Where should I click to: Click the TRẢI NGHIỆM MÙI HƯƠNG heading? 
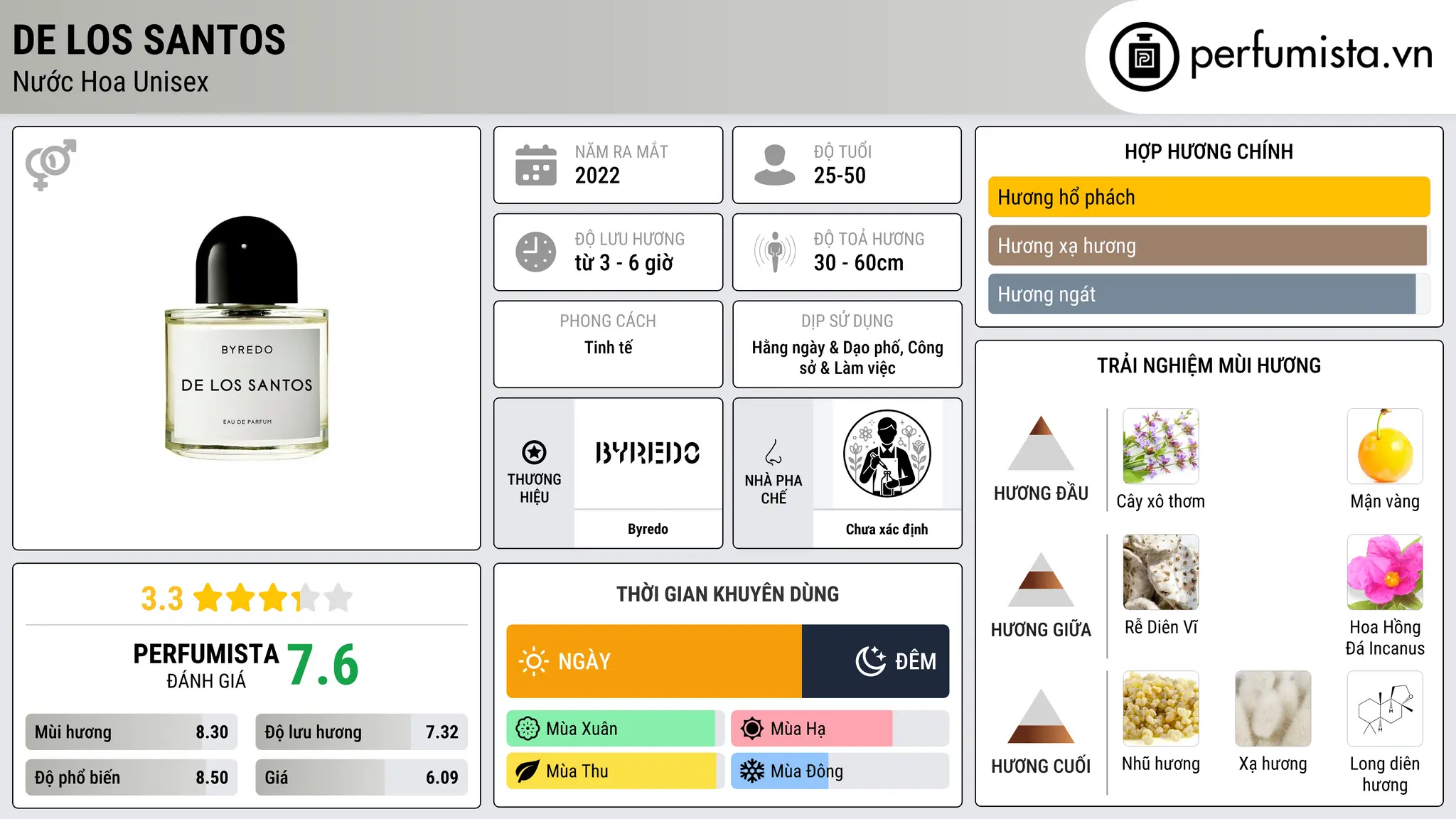(x=1209, y=365)
